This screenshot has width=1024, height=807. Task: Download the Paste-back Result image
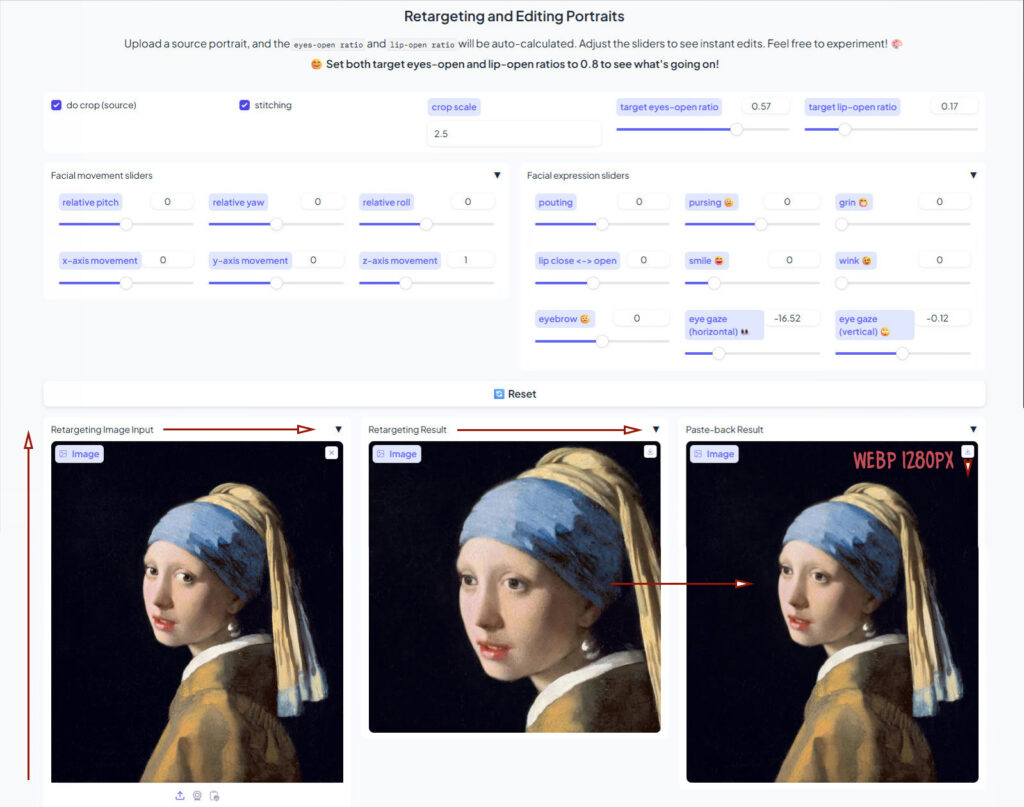click(x=967, y=452)
